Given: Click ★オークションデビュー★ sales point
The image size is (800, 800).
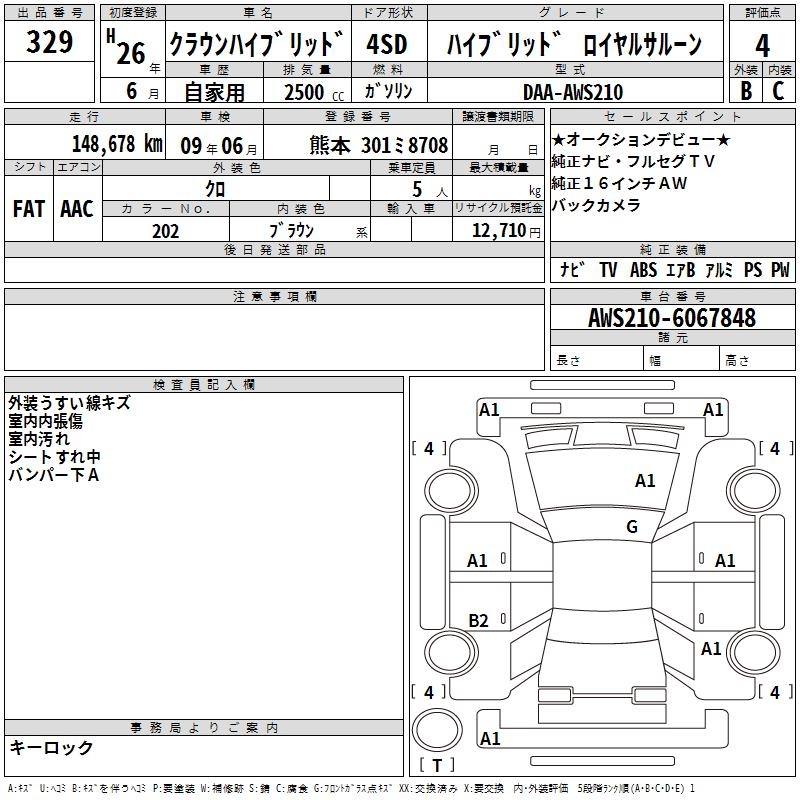Looking at the screenshot, I should point(641,139).
